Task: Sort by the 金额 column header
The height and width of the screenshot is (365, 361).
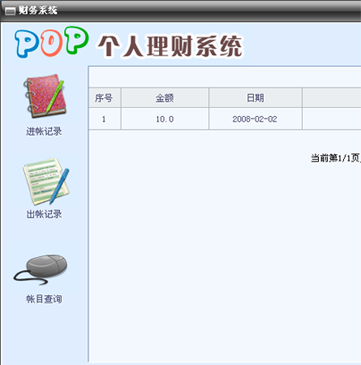Action: 165,98
